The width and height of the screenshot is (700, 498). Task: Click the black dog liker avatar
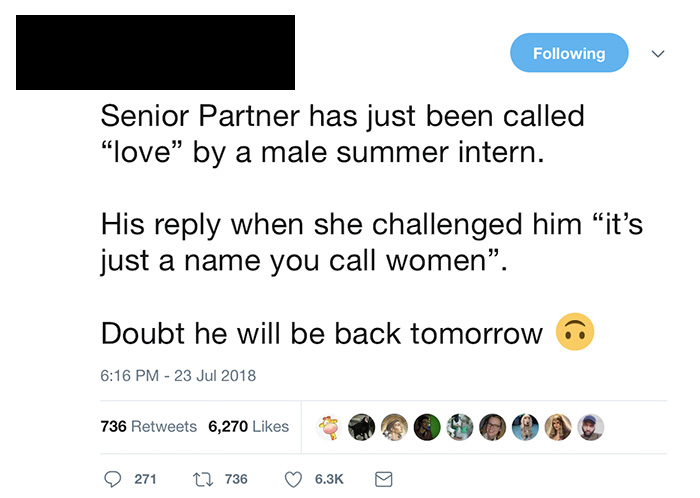click(x=362, y=427)
